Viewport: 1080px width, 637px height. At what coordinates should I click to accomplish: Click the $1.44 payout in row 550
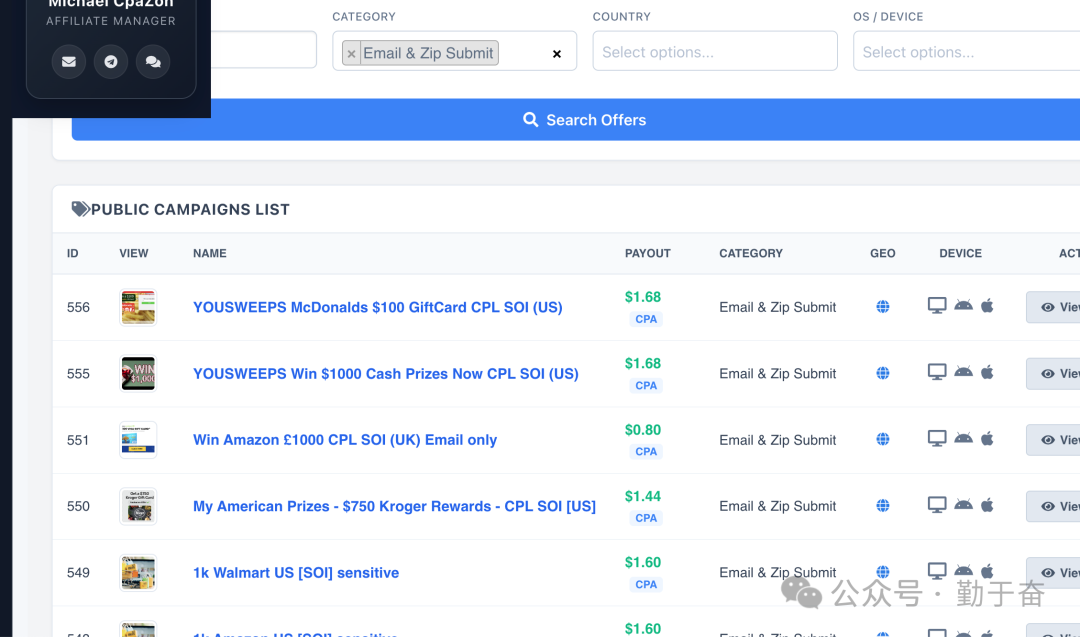pyautogui.click(x=643, y=496)
